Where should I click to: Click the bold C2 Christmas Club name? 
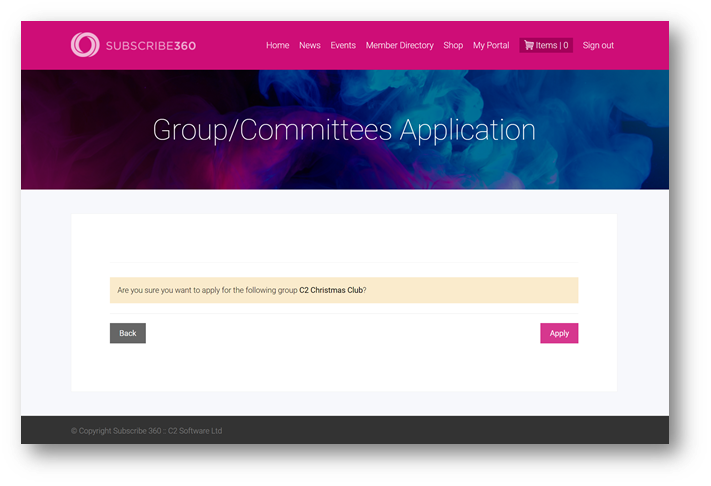pyautogui.click(x=331, y=290)
